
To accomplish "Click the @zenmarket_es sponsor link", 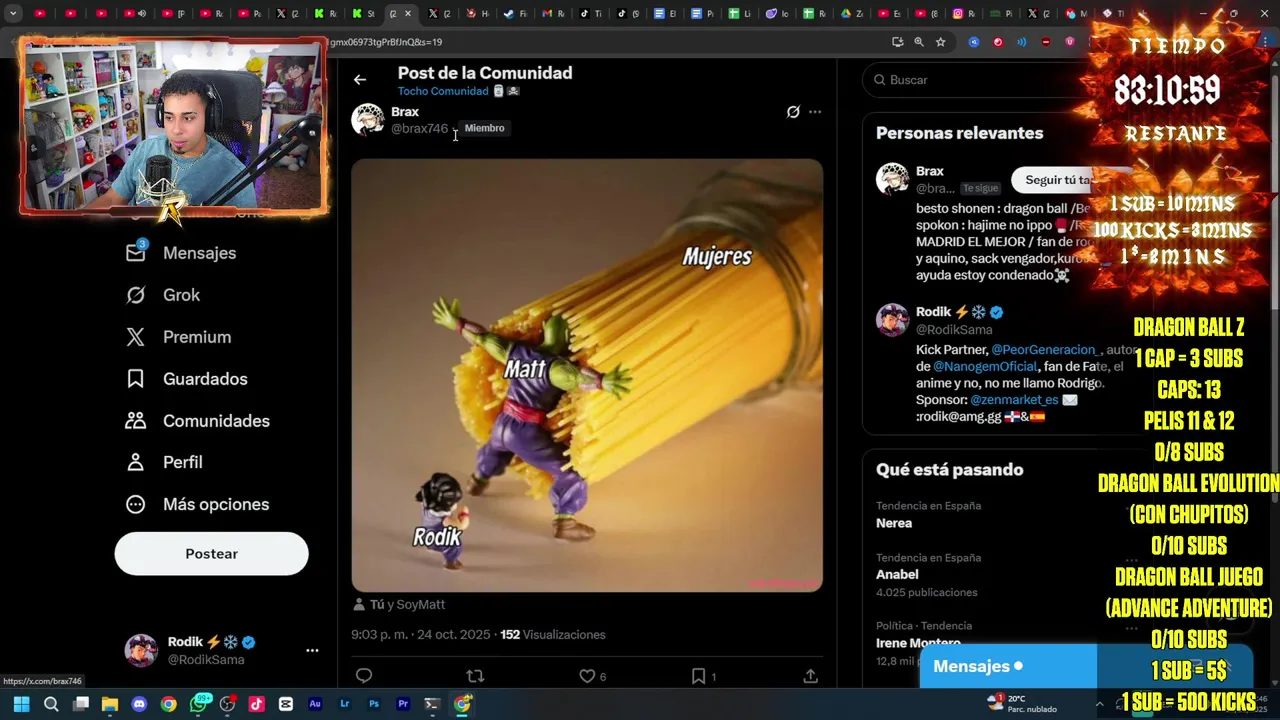I will [x=1014, y=400].
